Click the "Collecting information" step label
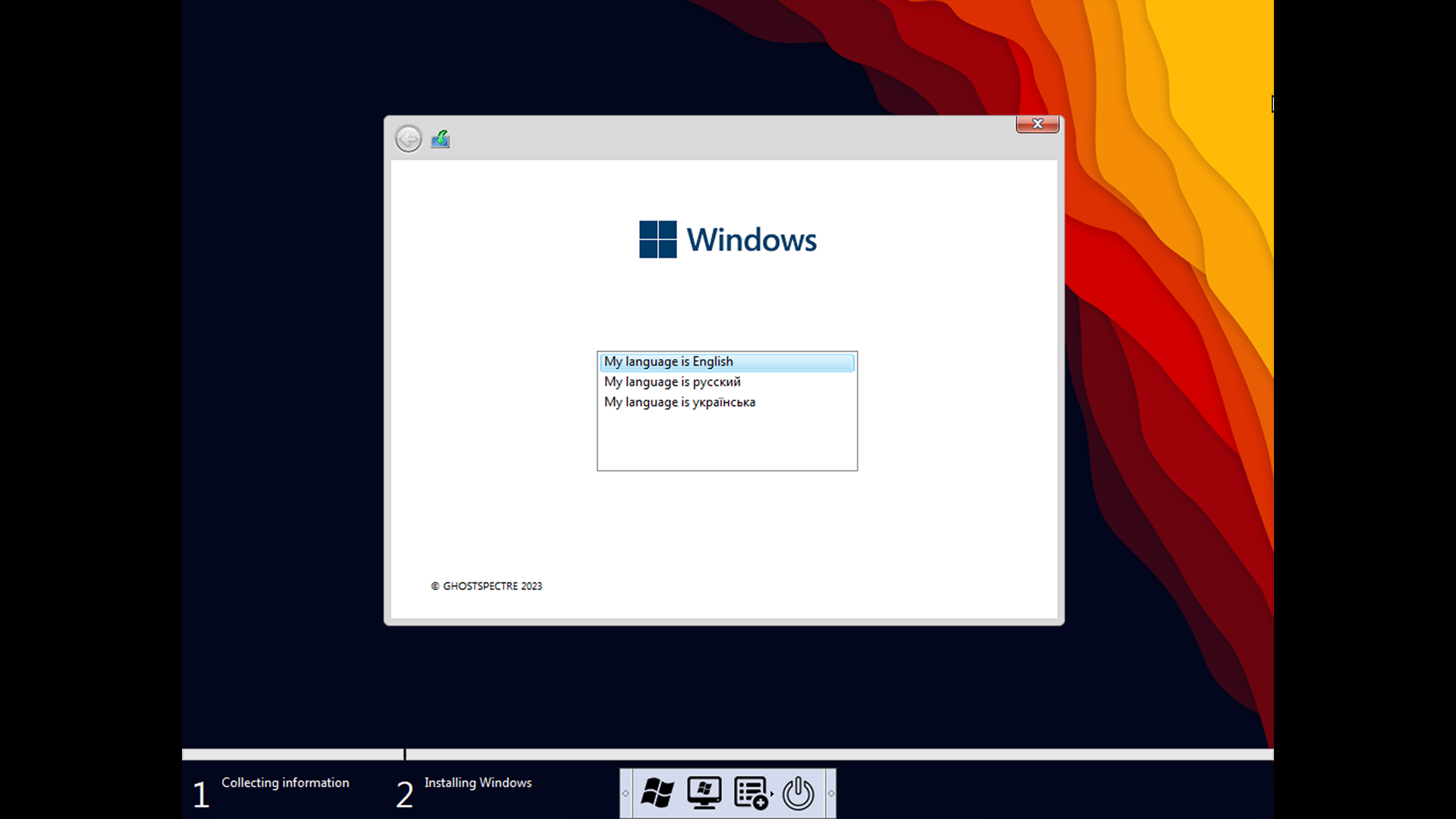Image resolution: width=1456 pixels, height=819 pixels. (285, 783)
